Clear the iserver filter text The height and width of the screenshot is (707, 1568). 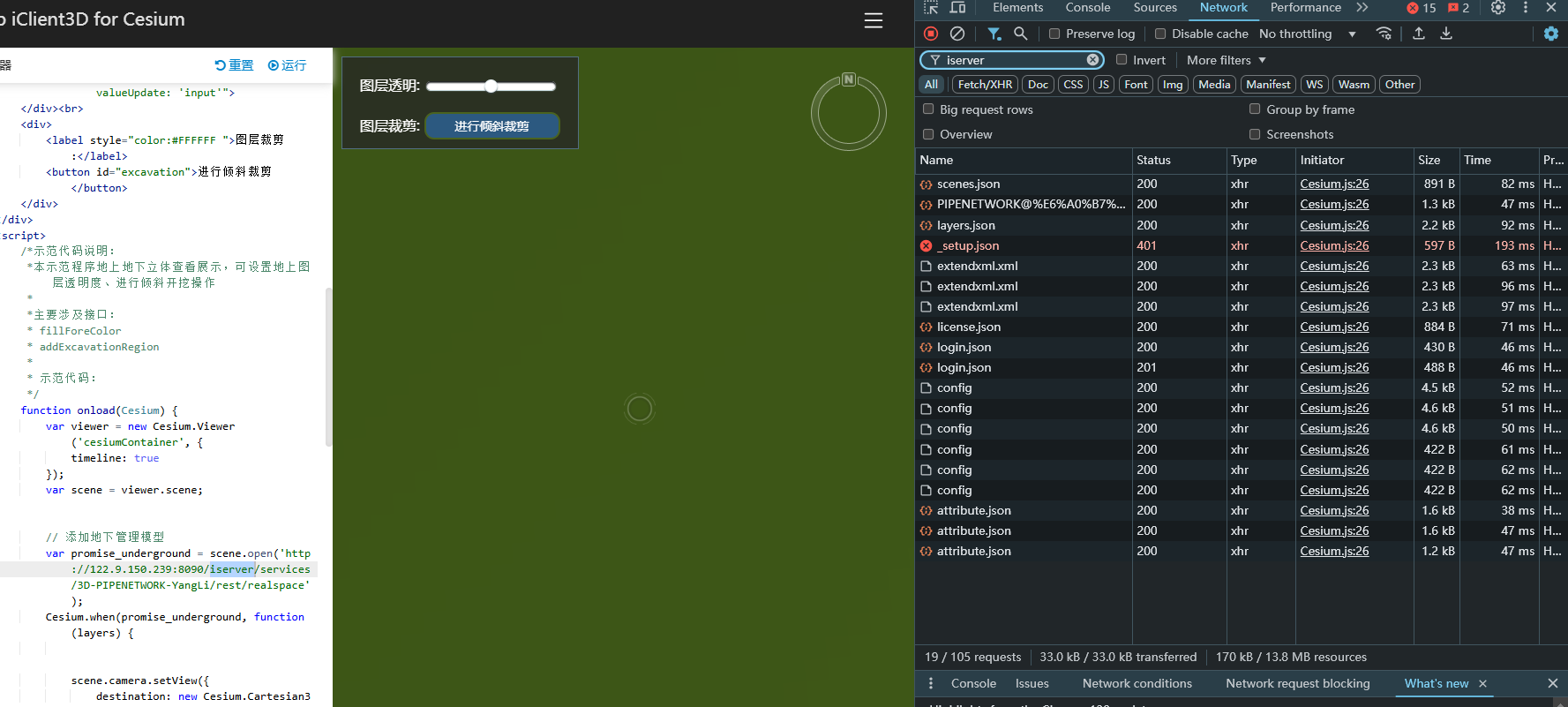pos(1093,60)
